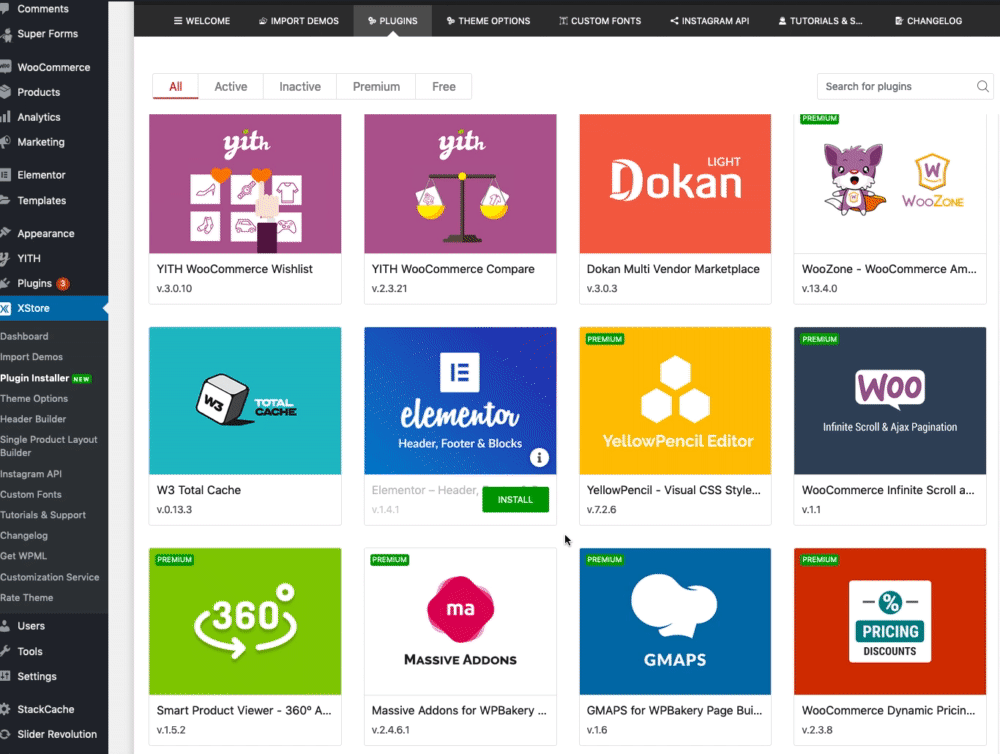Filter plugins by Active
This screenshot has width=1000, height=754.
(230, 87)
